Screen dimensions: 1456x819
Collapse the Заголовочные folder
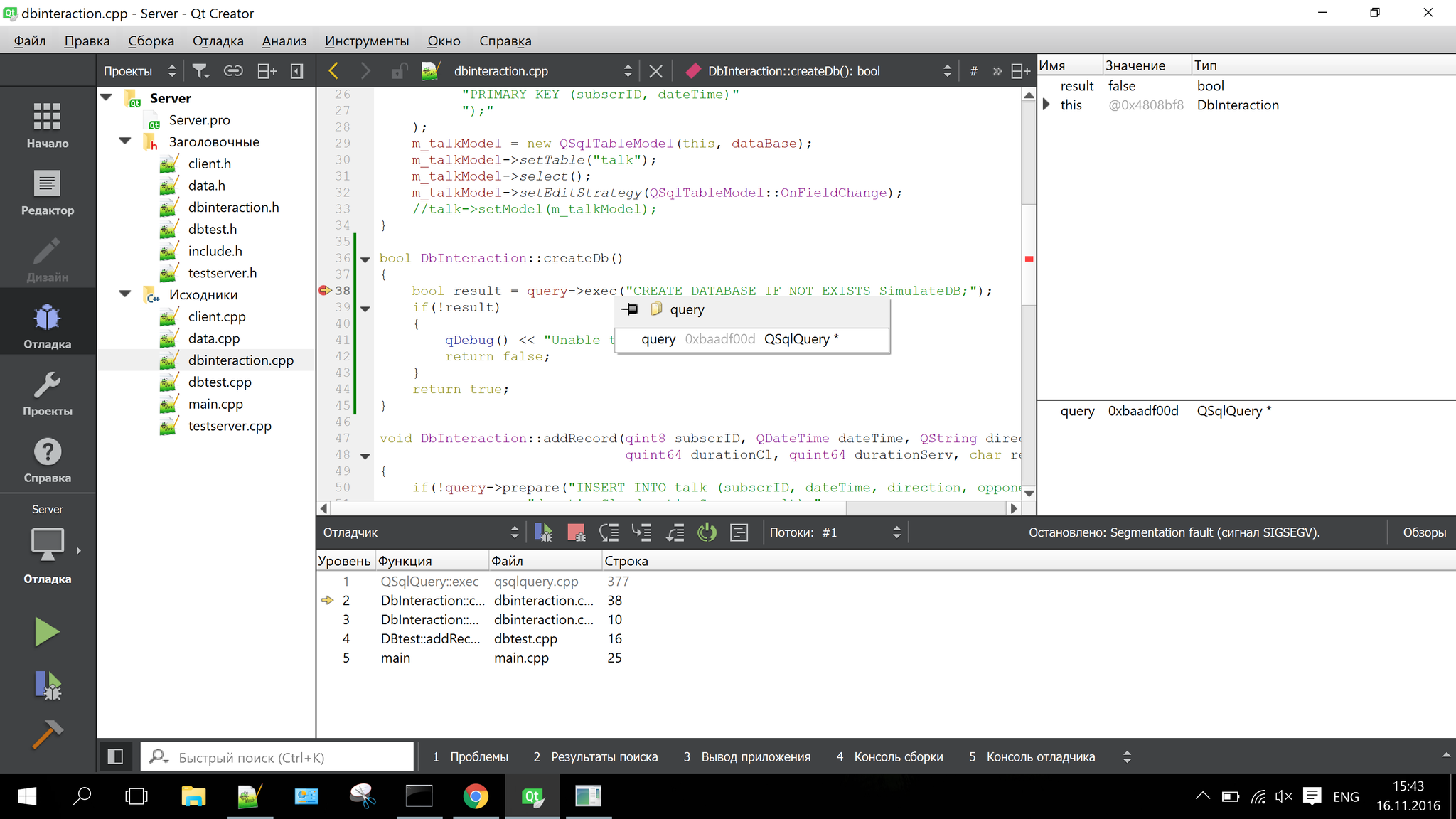(x=125, y=141)
